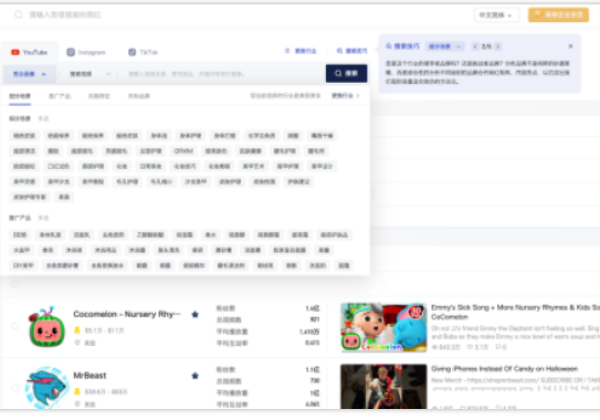Image resolution: width=600 pixels, height=420 pixels.
Task: Collapse the blue 受众画像 filter dropdown
Action: (29, 74)
